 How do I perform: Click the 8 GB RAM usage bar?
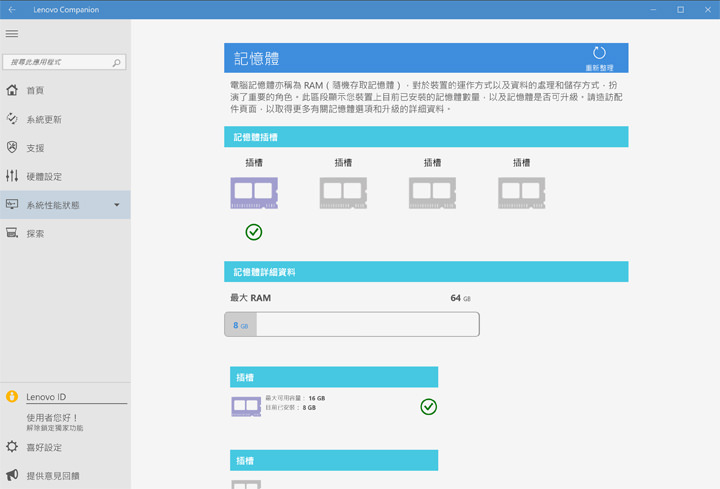click(x=351, y=325)
